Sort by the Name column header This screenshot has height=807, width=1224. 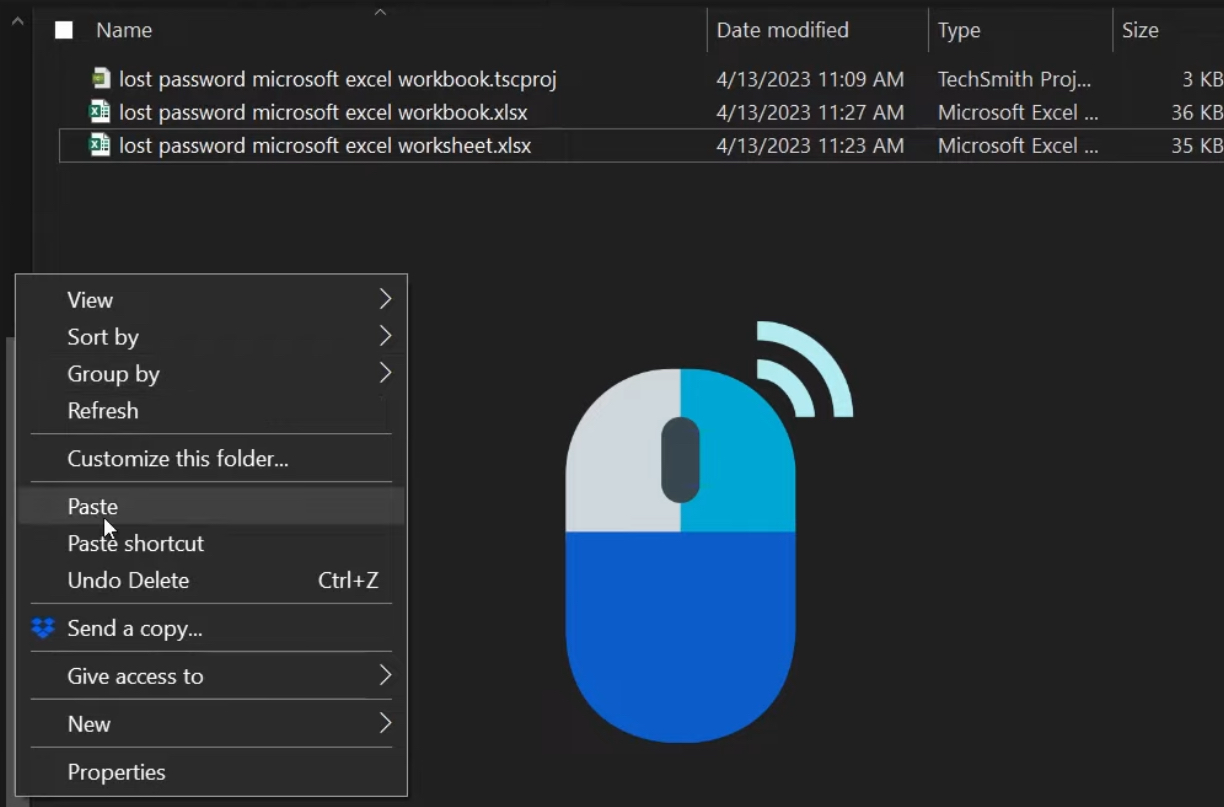[x=123, y=30]
